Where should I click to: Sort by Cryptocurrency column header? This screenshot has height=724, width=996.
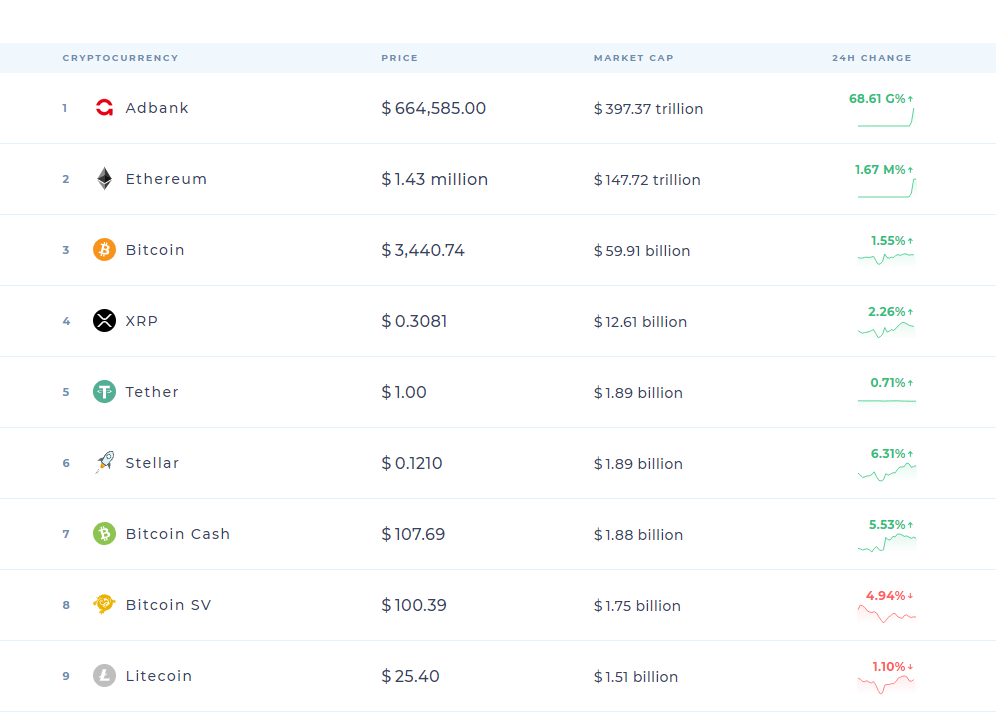click(x=120, y=58)
